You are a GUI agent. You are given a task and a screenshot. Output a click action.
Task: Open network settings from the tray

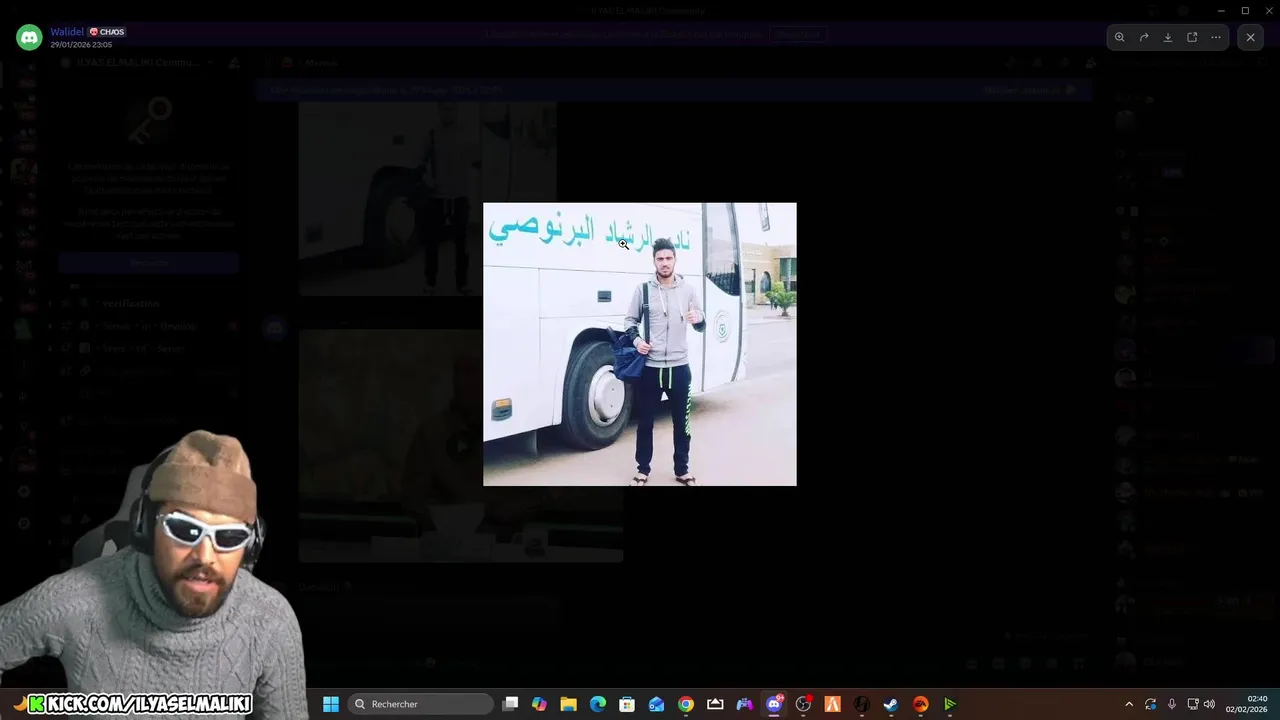[x=1193, y=704]
